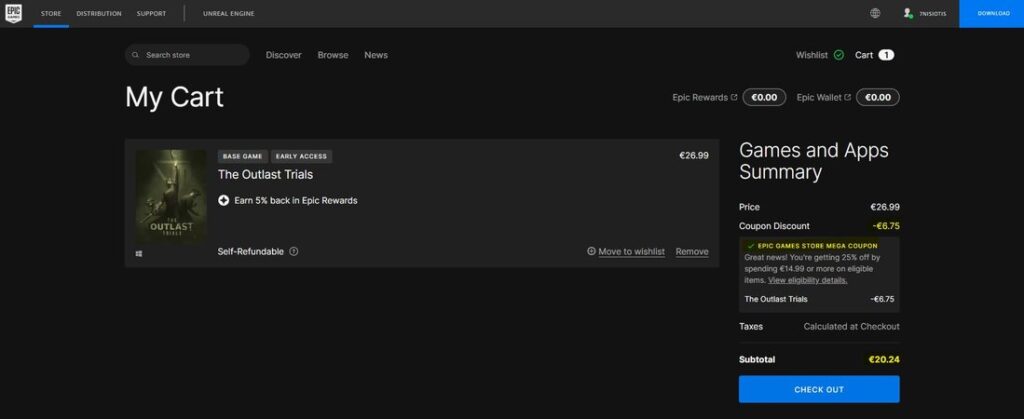Viewport: 1024px width, 419px height.
Task: Open the Support menu
Action: tap(152, 14)
